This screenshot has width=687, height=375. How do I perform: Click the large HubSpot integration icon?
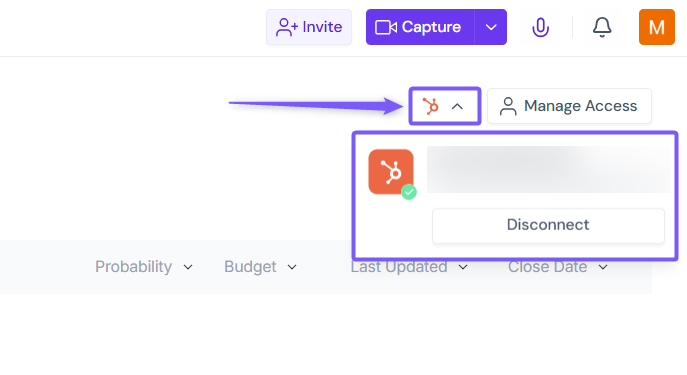391,172
